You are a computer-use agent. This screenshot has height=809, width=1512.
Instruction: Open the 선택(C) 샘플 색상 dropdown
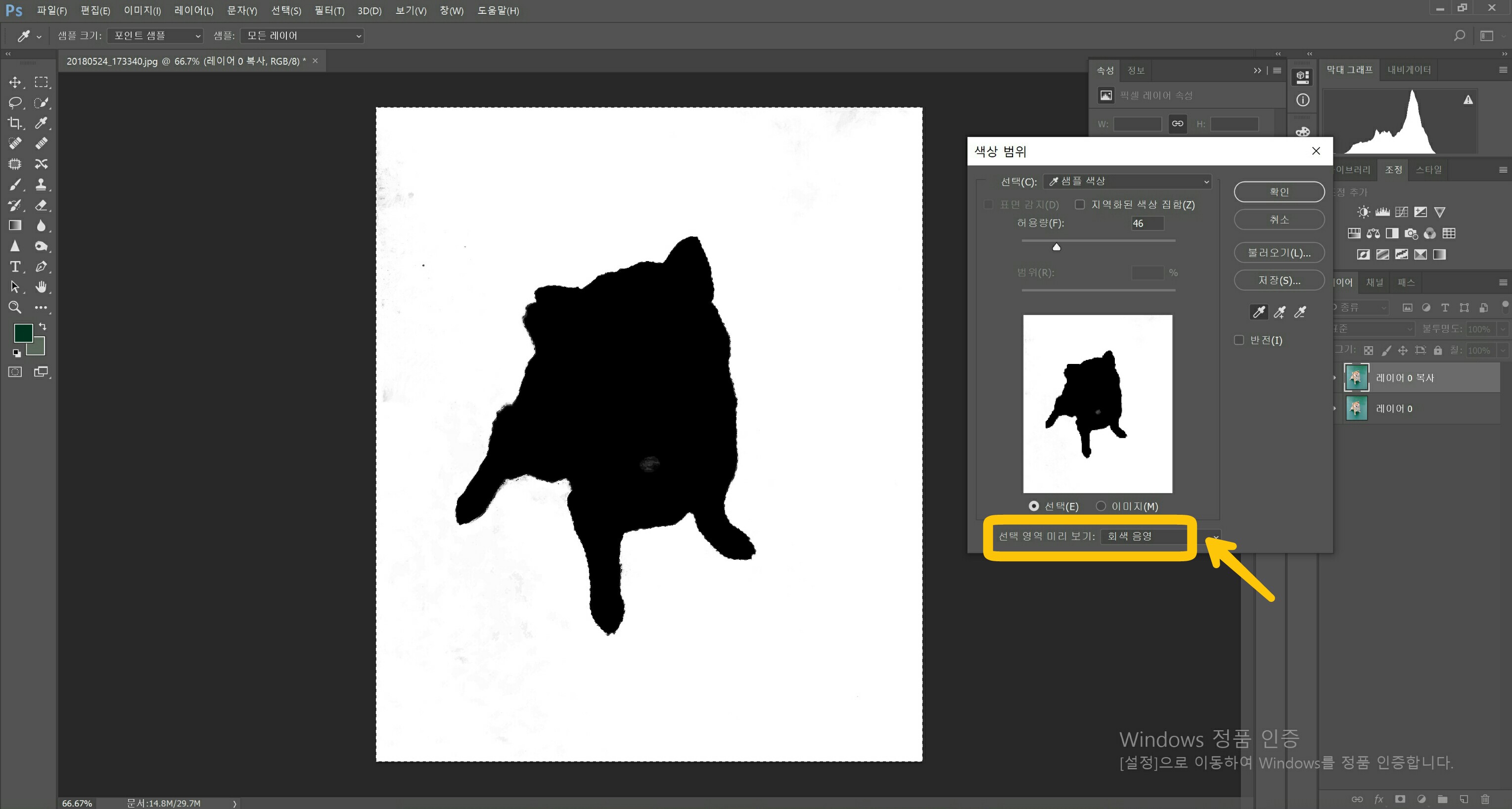(x=1127, y=181)
